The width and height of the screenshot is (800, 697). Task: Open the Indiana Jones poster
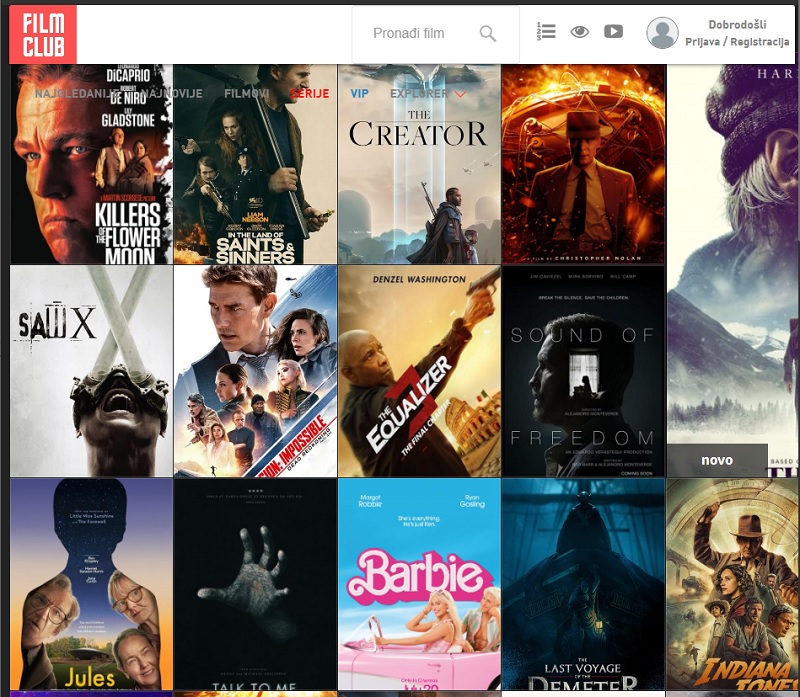pos(733,584)
